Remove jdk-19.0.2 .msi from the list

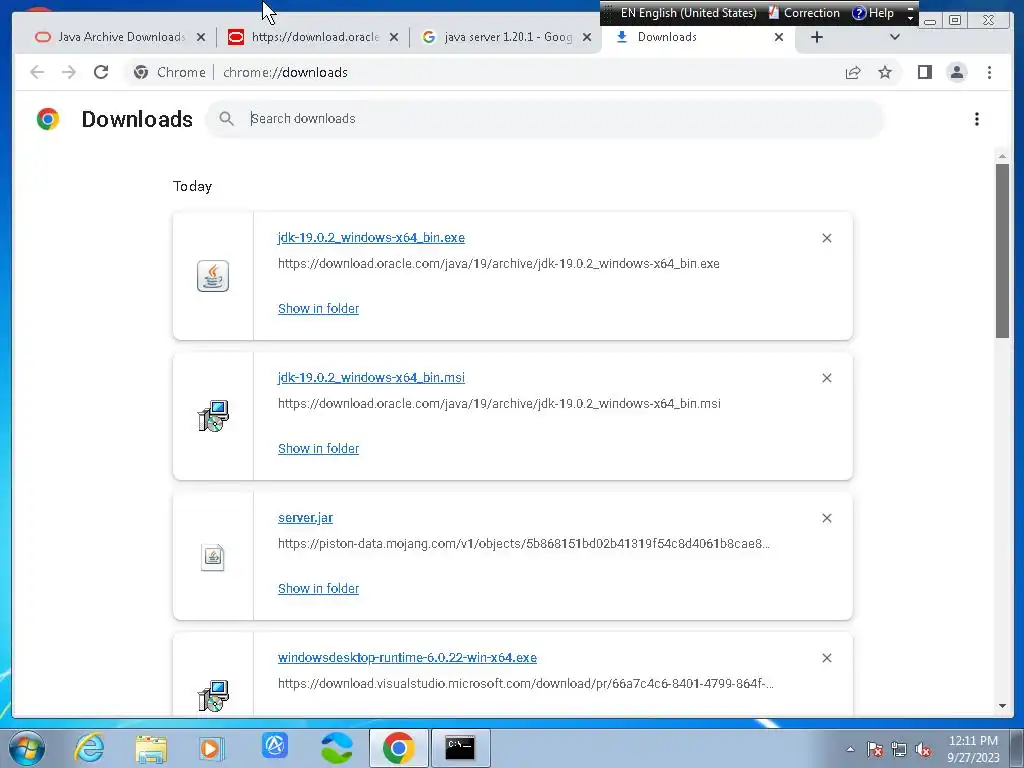tap(827, 377)
